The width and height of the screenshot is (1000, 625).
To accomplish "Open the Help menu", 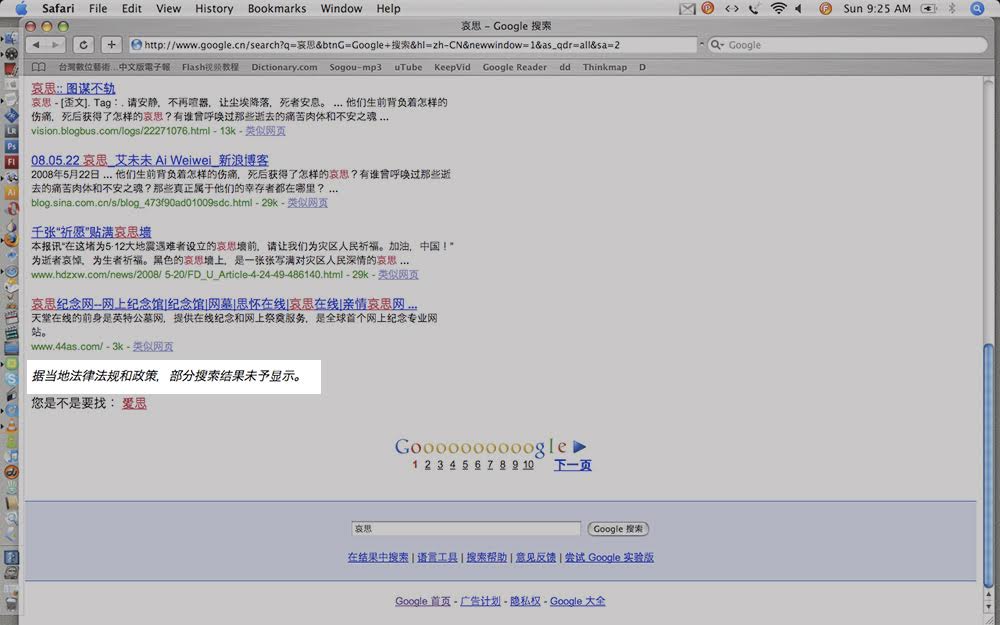I will tap(388, 8).
